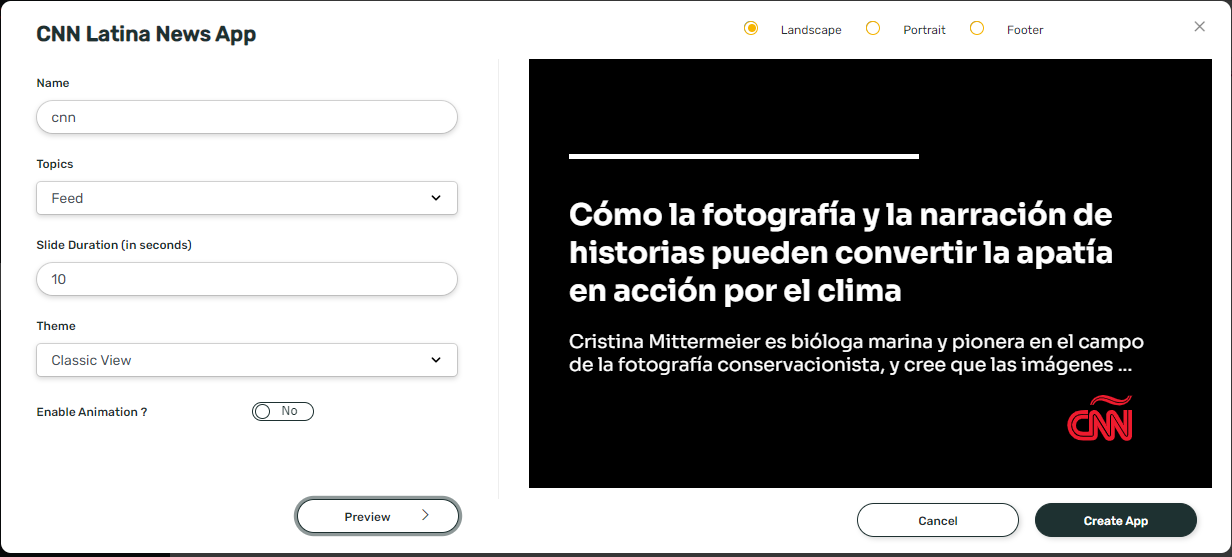Choose the Footer layout radio button
Image resolution: width=1232 pixels, height=557 pixels.
click(x=977, y=28)
